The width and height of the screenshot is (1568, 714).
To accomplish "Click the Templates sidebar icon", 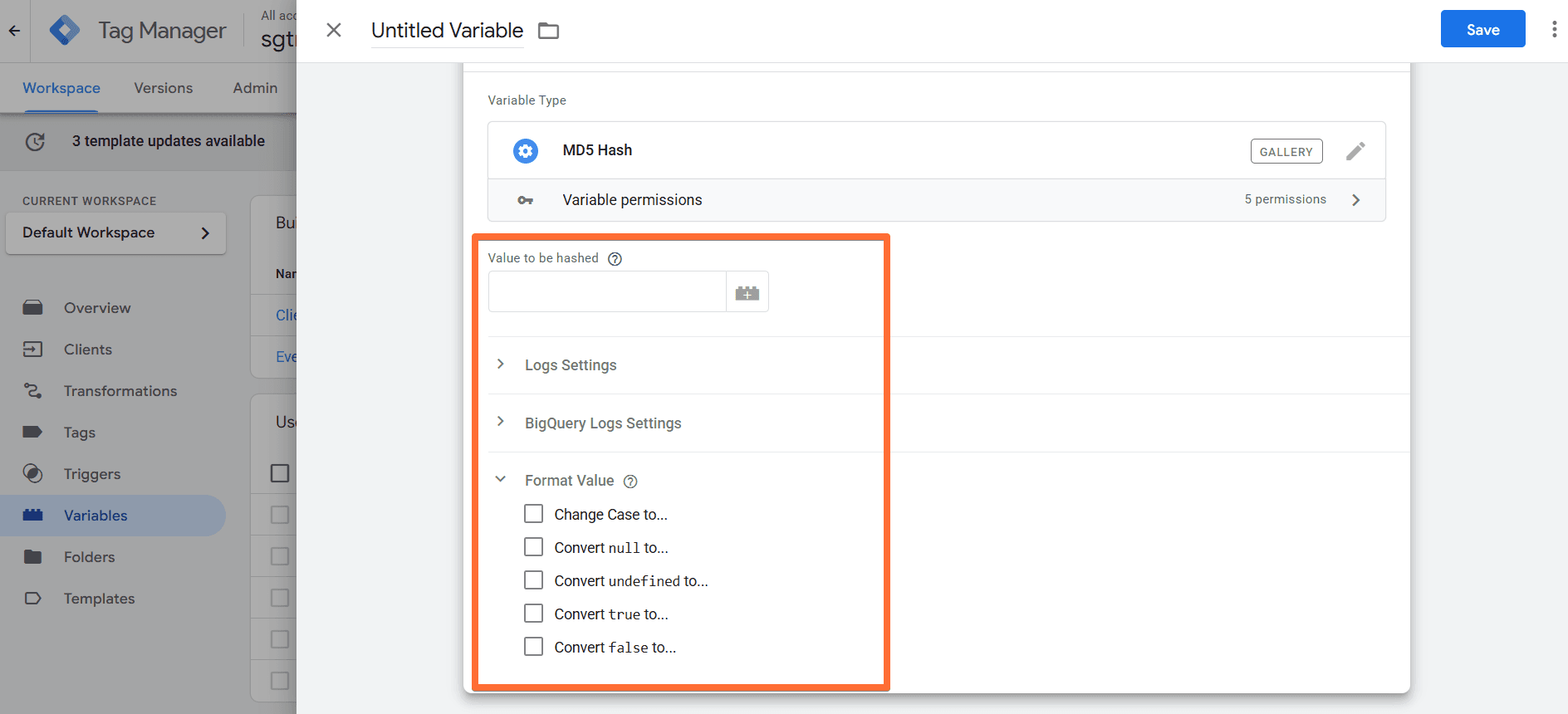I will pos(33,599).
